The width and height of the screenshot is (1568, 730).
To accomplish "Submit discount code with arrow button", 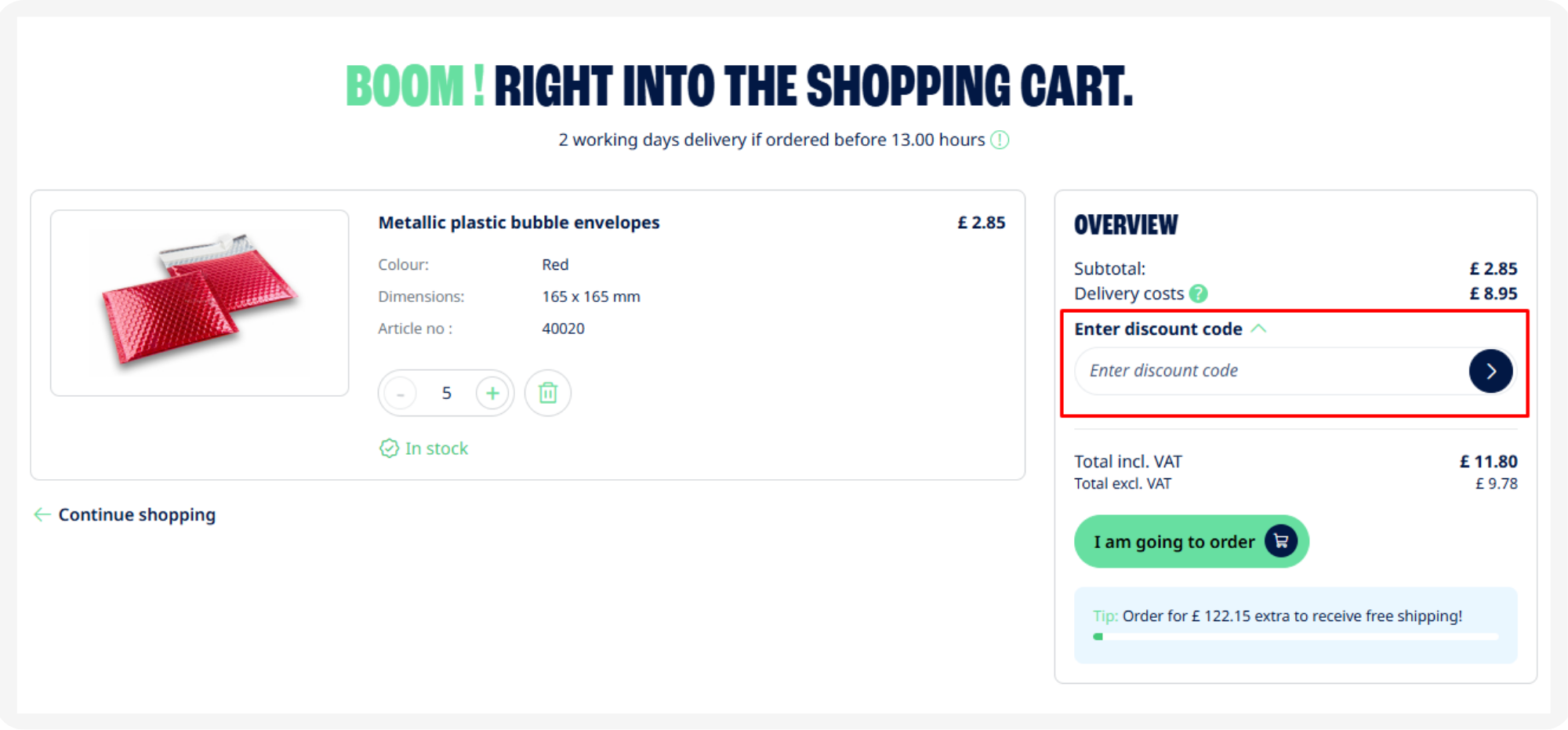I will point(1490,371).
